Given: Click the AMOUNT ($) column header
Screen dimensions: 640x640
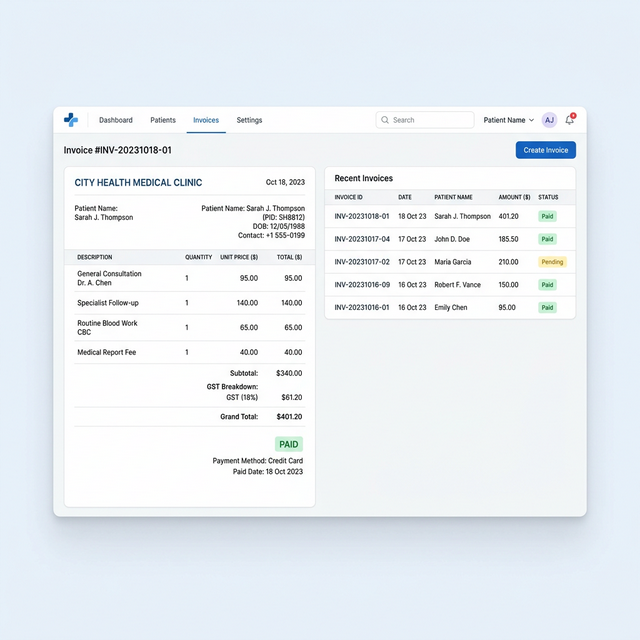Looking at the screenshot, I should 514,197.
